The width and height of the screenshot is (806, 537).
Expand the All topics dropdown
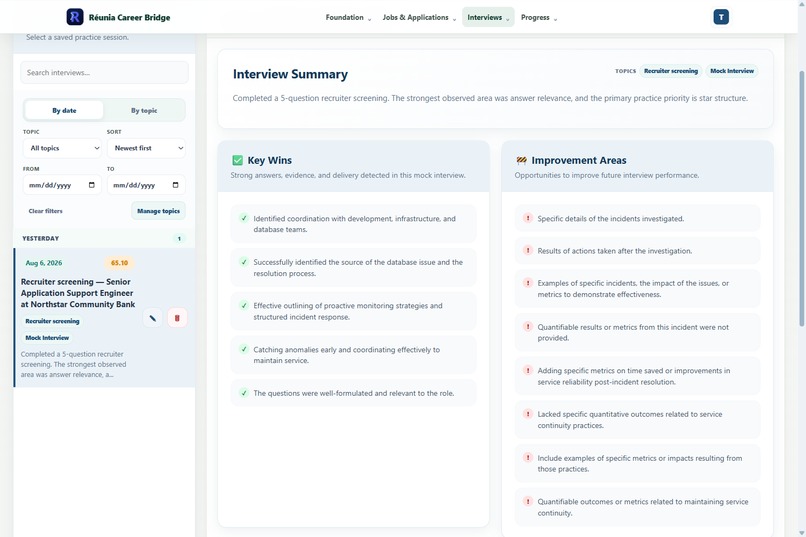point(62,148)
